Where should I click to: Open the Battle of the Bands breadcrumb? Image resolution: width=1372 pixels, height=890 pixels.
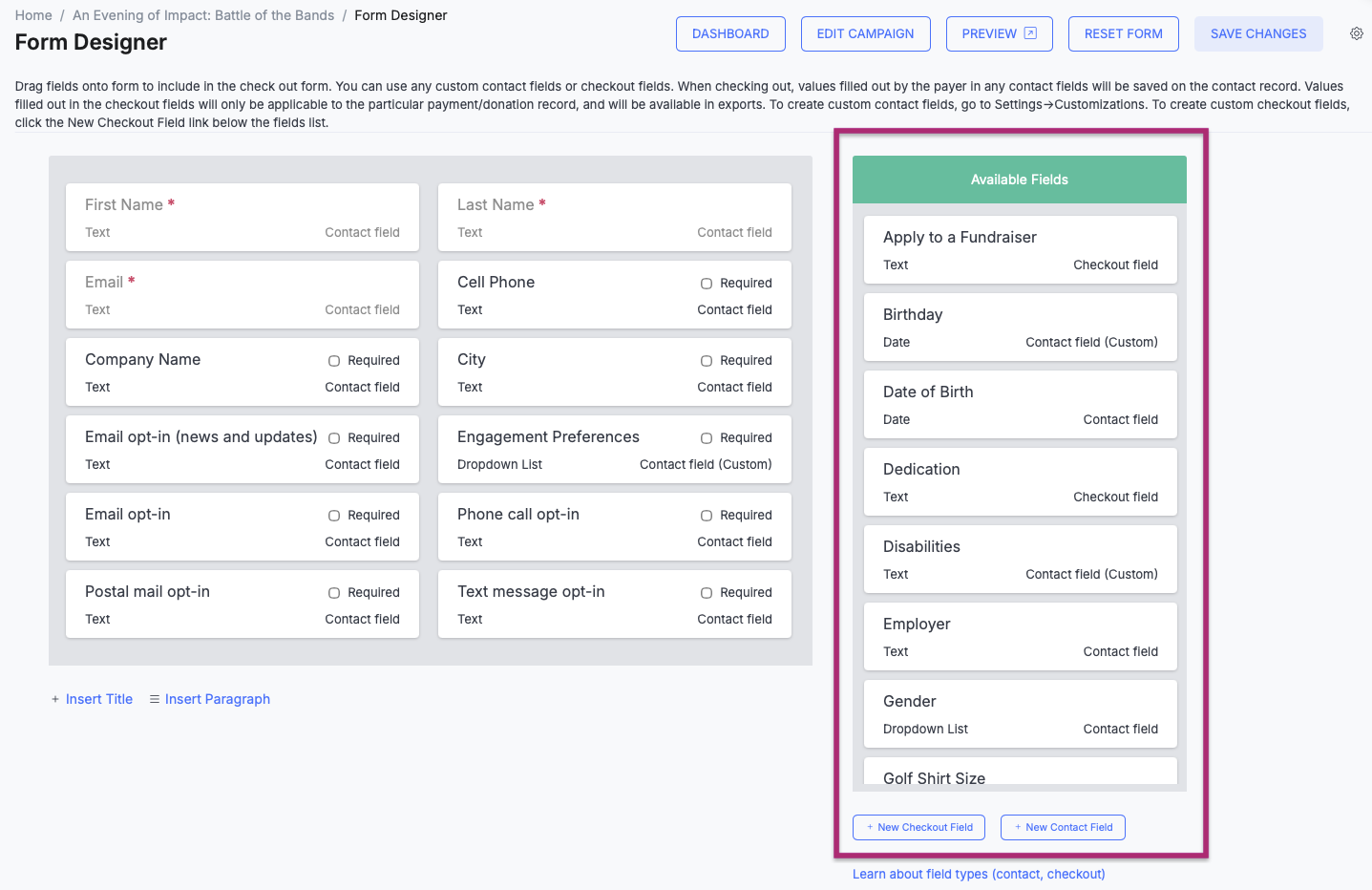coord(203,15)
